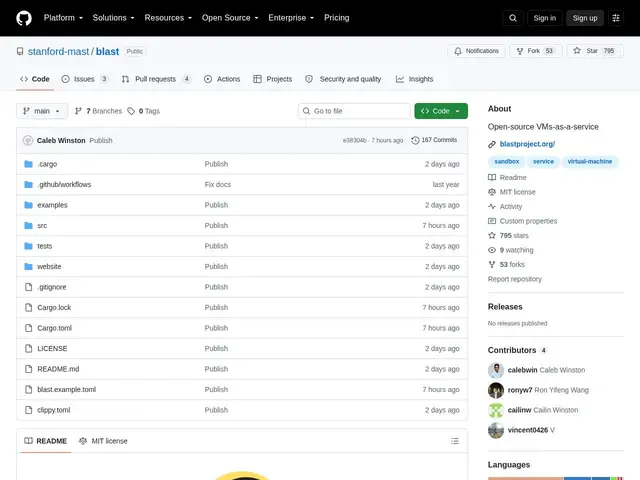Screen dimensions: 640x480
Task: Click the Pricing link
Action: [337, 18]
